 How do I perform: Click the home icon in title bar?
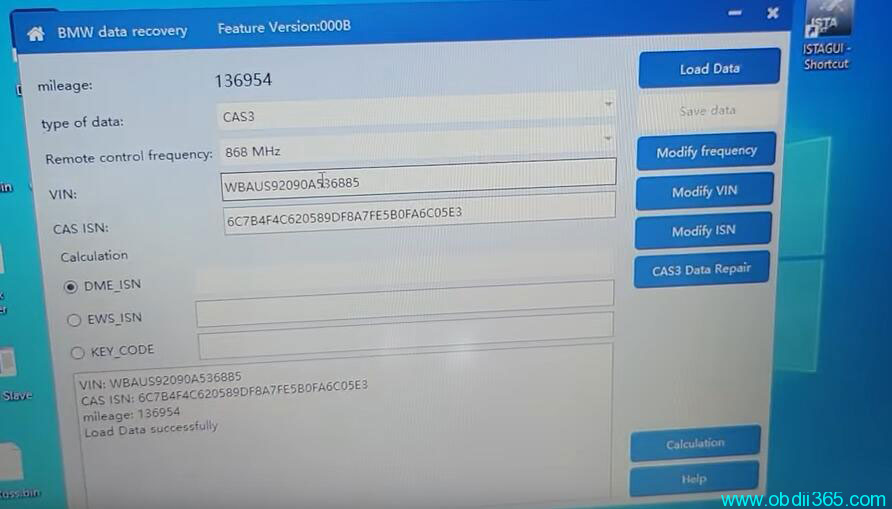click(35, 34)
